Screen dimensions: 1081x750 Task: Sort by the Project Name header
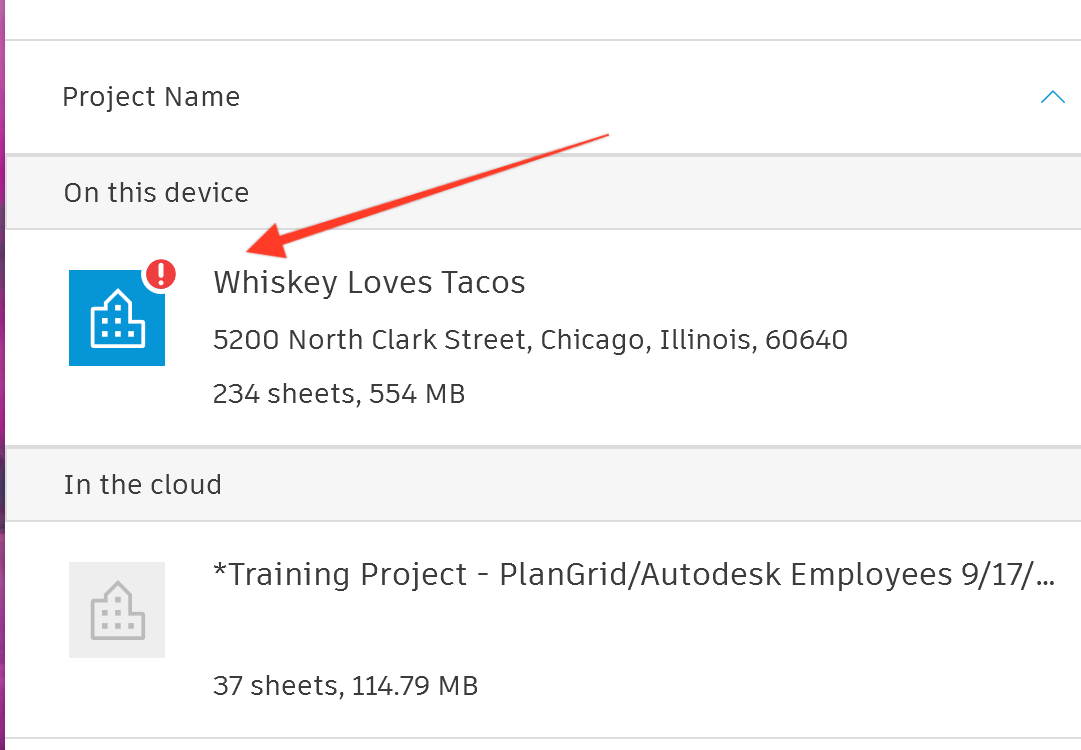click(151, 97)
